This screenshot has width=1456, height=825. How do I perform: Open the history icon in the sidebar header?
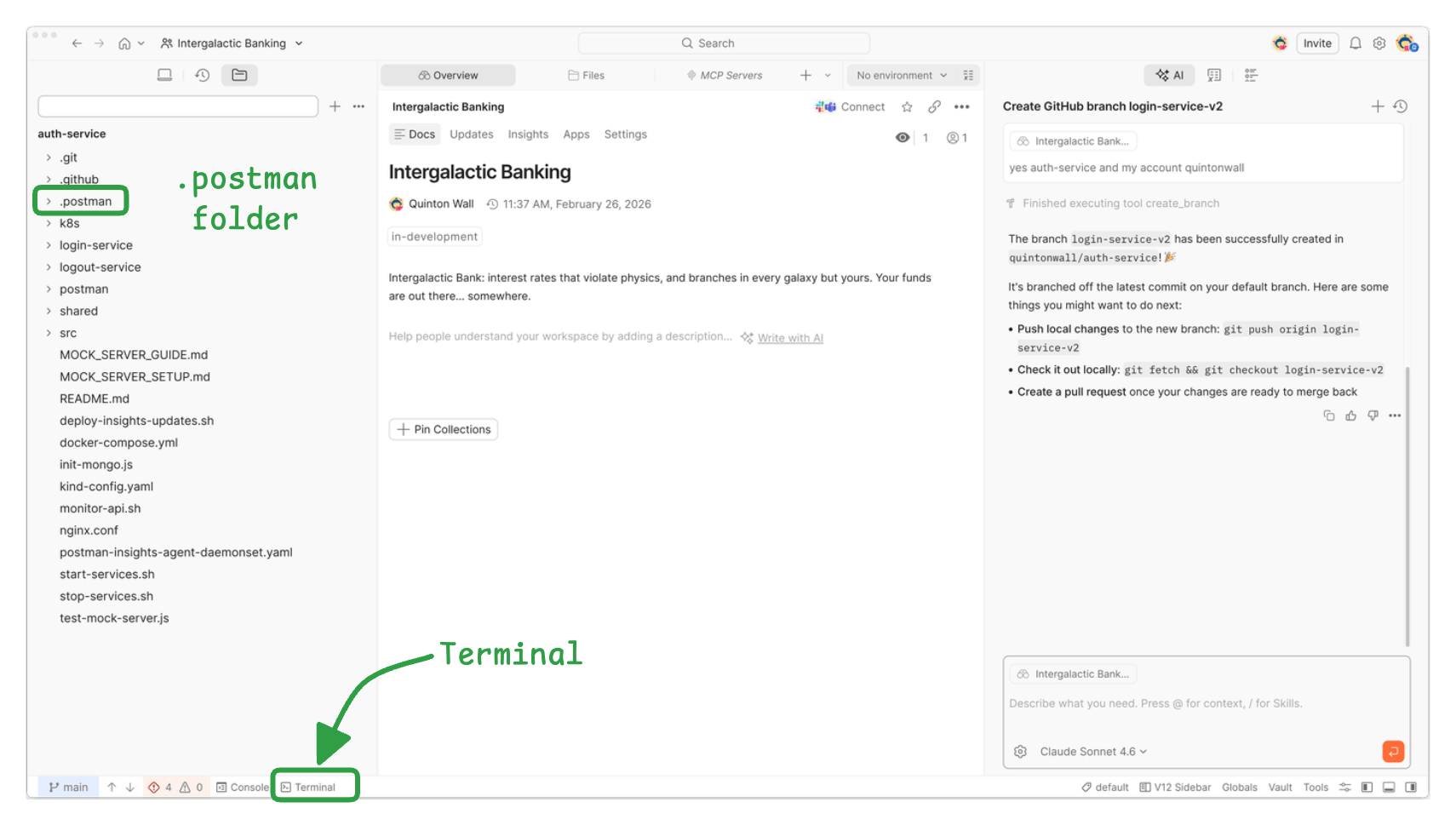point(202,75)
